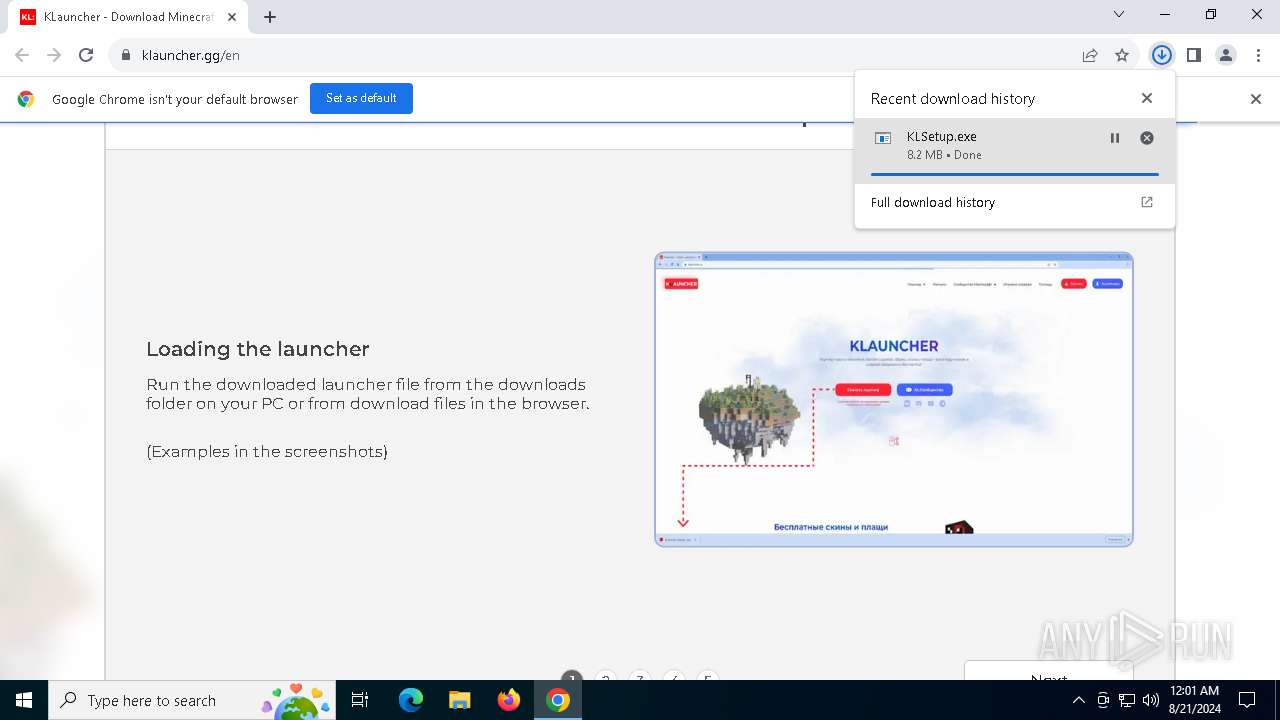Launch Microsoft Edge from the taskbar

coord(411,700)
